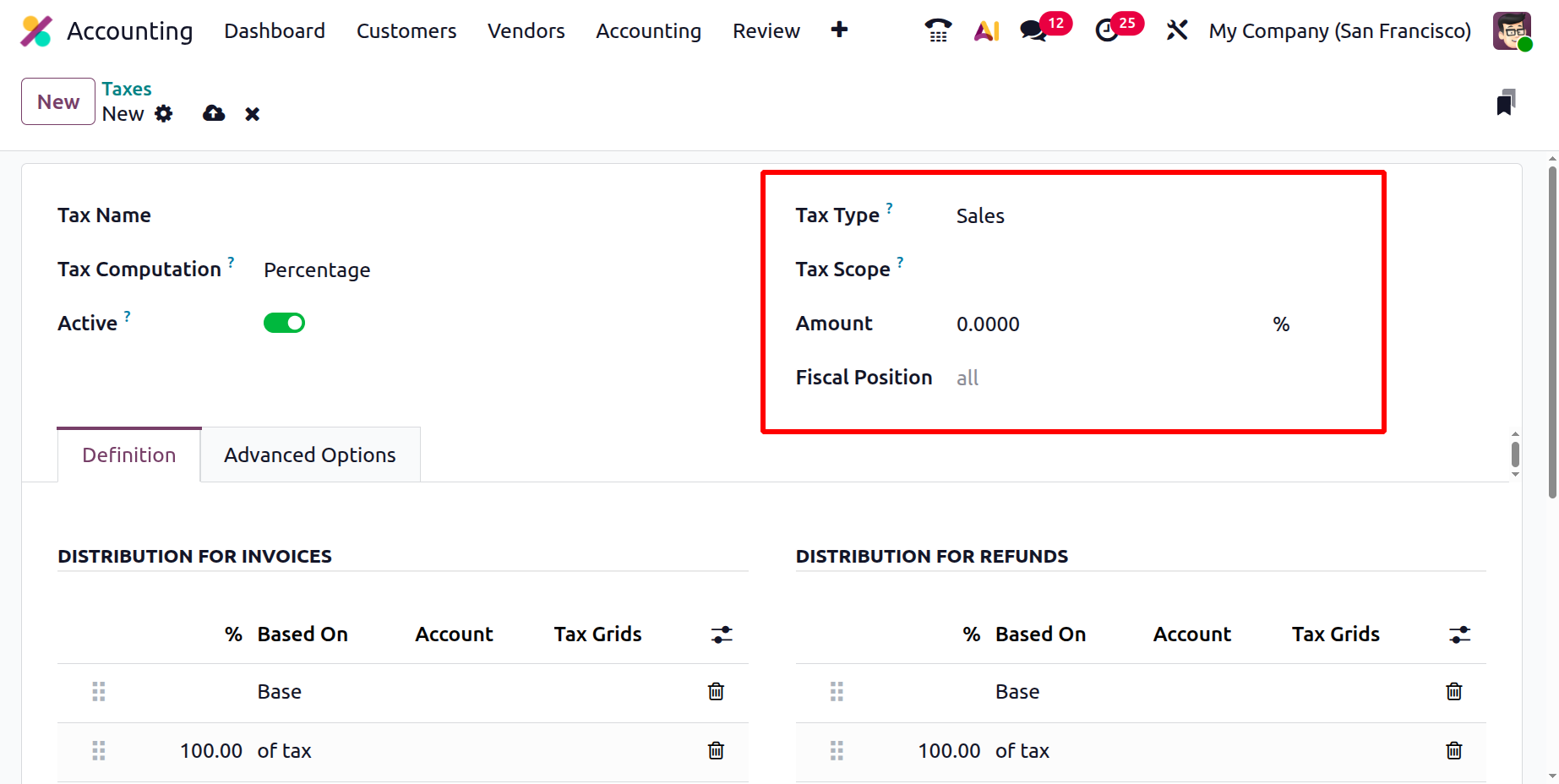This screenshot has height=784, width=1559.
Task: Switch to the Advanced Options tab
Action: pyautogui.click(x=310, y=455)
